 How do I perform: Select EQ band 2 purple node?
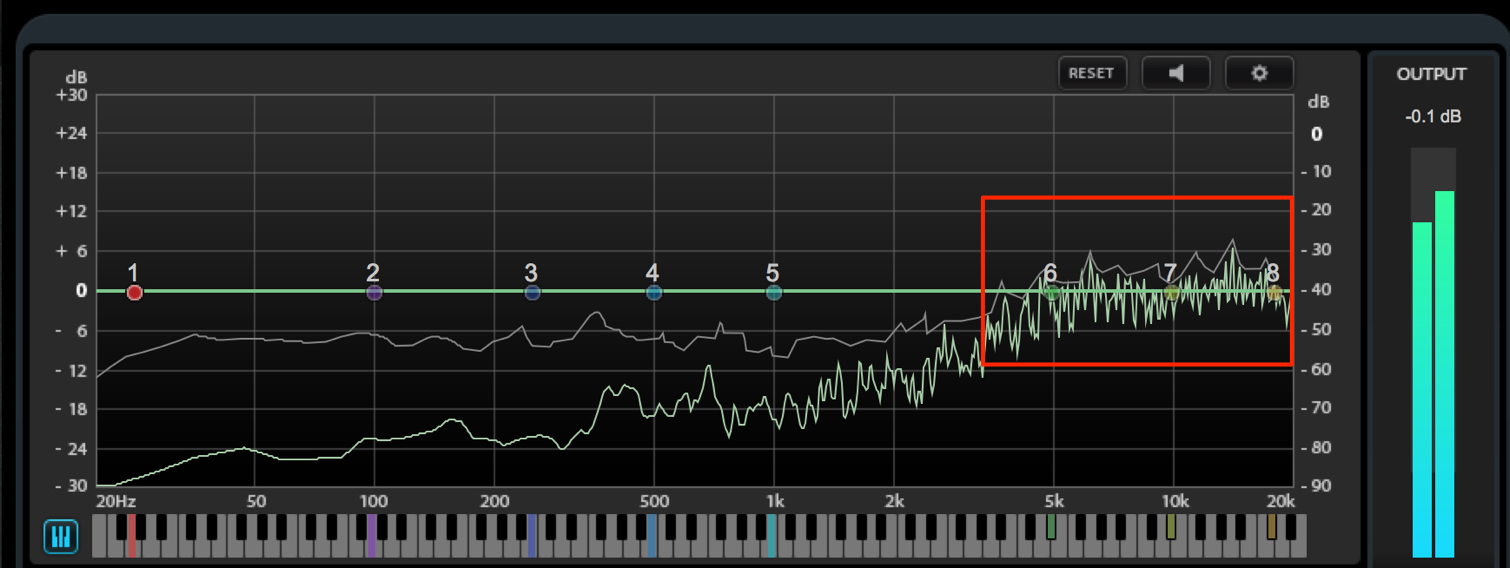pos(374,292)
